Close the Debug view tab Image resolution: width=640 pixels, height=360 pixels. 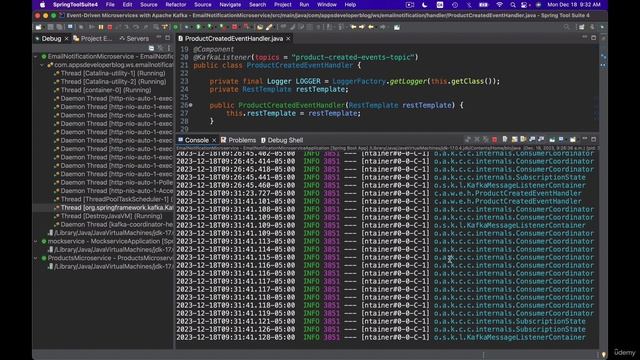point(66,38)
